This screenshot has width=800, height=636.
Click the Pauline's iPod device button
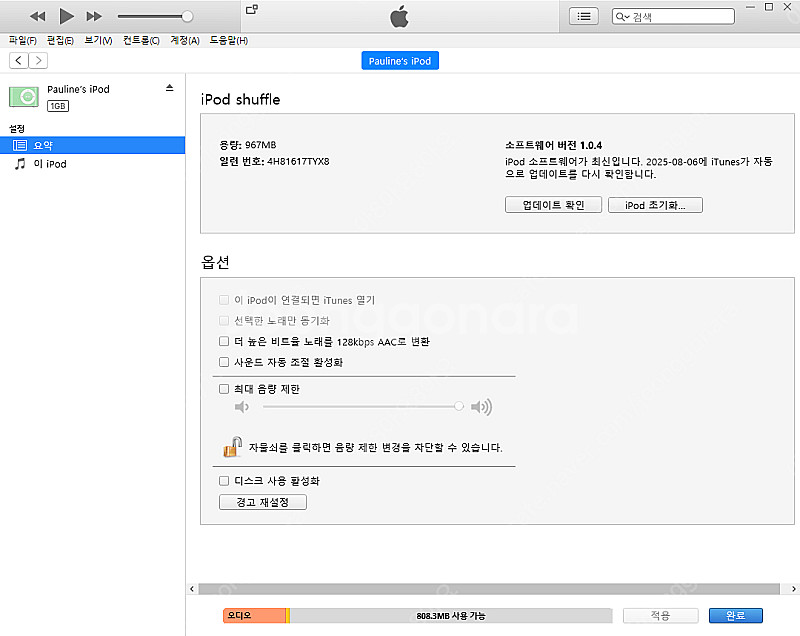click(400, 61)
